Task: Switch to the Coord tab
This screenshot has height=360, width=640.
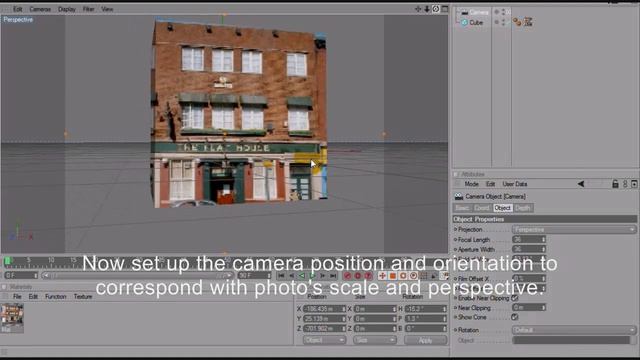Action: tap(482, 208)
